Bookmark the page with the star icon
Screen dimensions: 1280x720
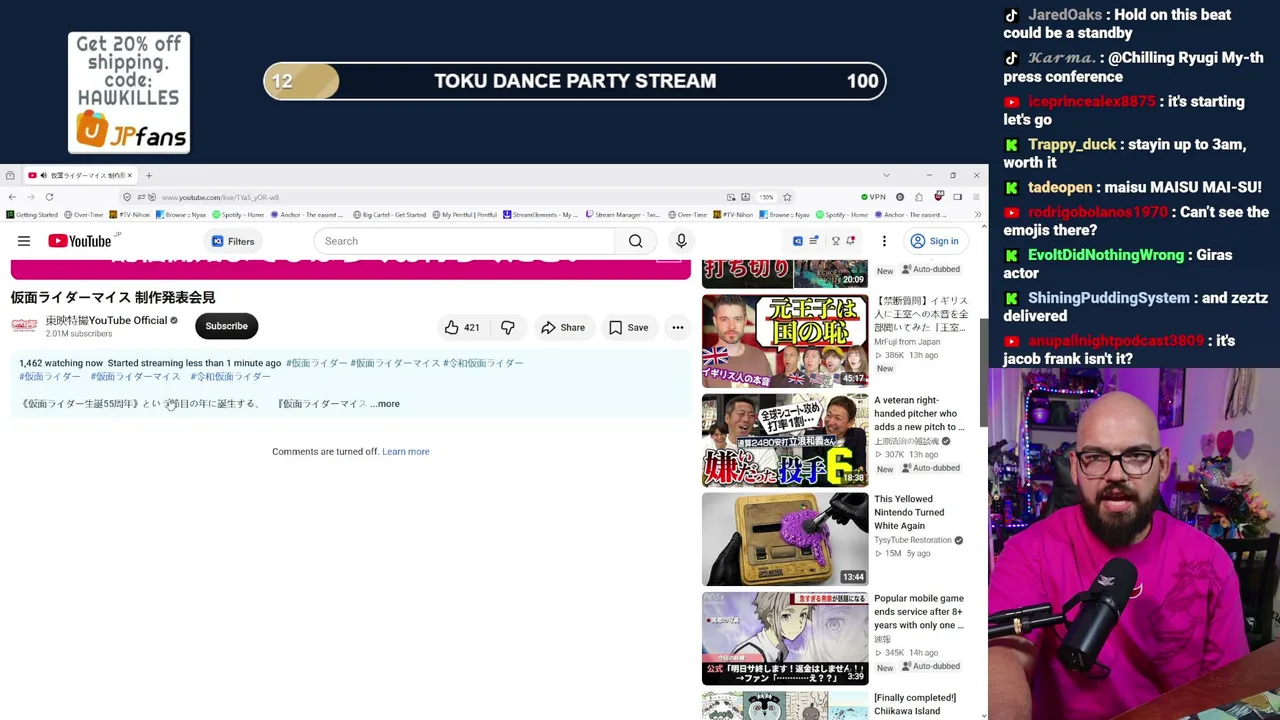coord(787,197)
